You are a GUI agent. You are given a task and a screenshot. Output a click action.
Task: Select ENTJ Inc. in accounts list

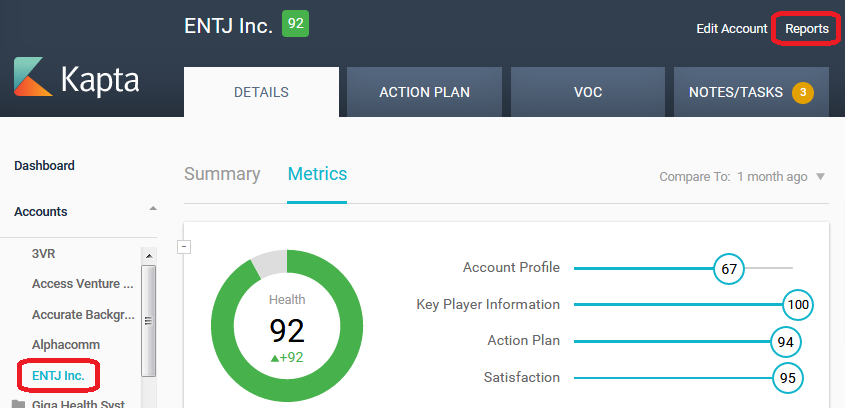58,376
